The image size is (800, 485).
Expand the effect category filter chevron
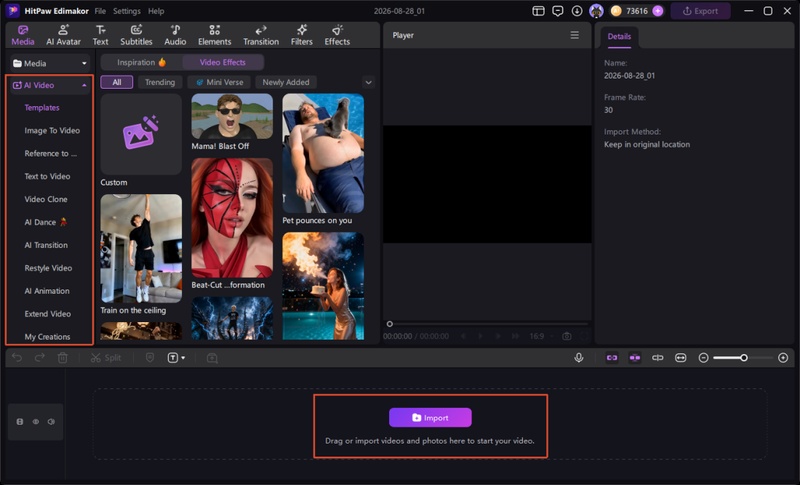368,82
